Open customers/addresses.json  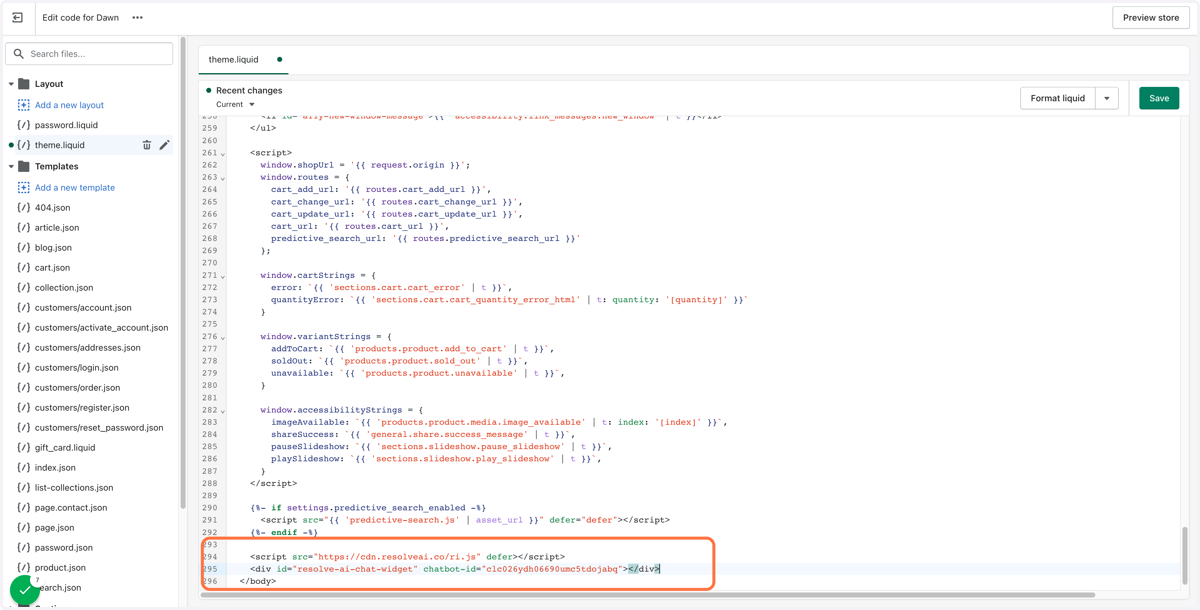[x=88, y=347]
